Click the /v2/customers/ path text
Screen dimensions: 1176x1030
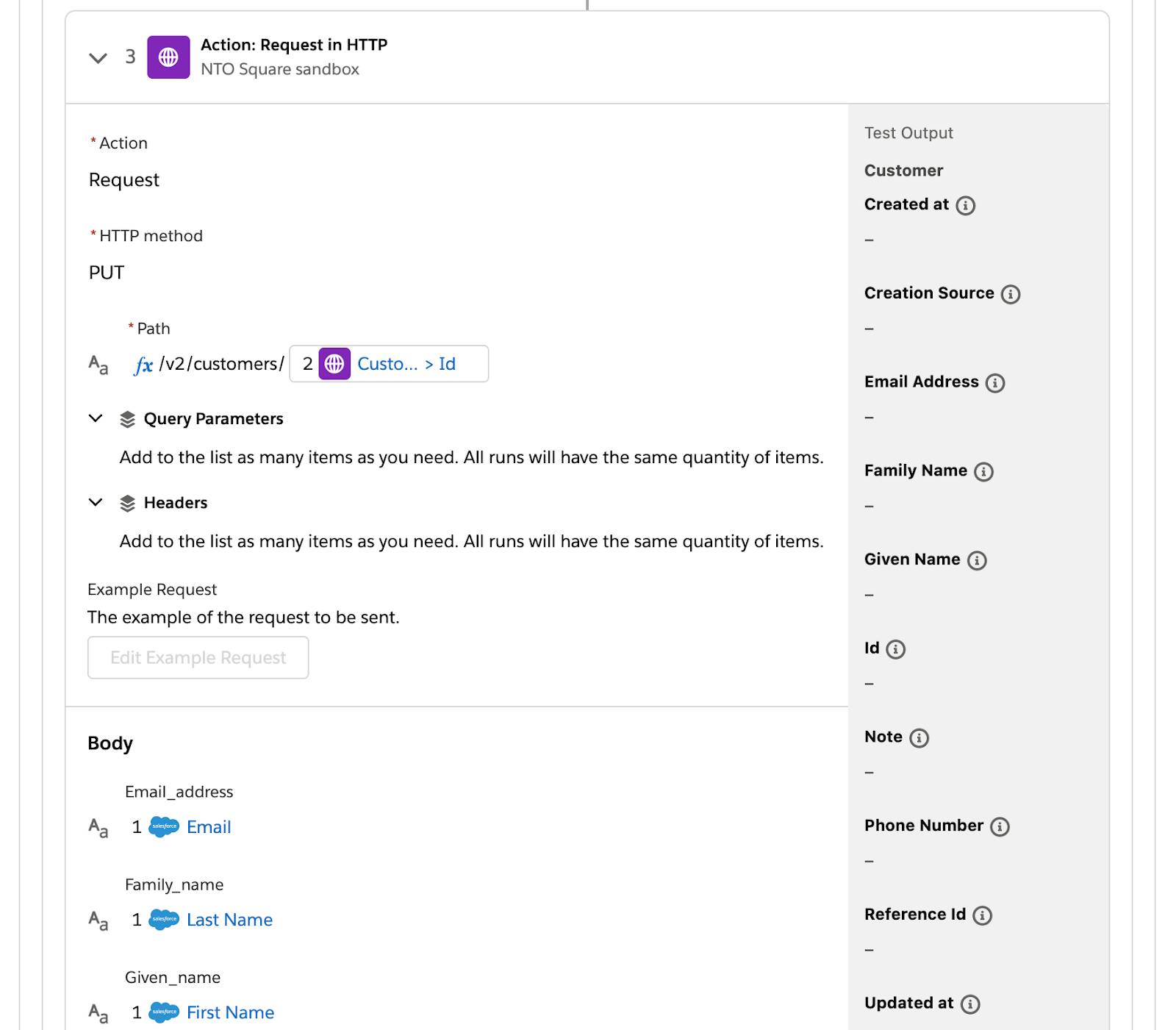click(x=221, y=364)
